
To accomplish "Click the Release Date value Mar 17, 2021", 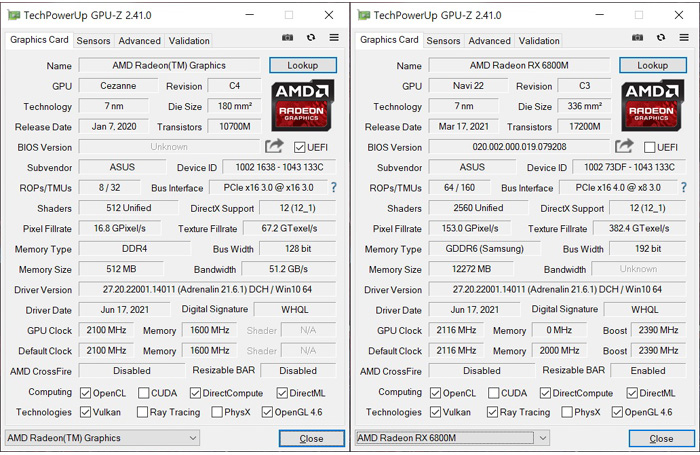I will click(463, 126).
